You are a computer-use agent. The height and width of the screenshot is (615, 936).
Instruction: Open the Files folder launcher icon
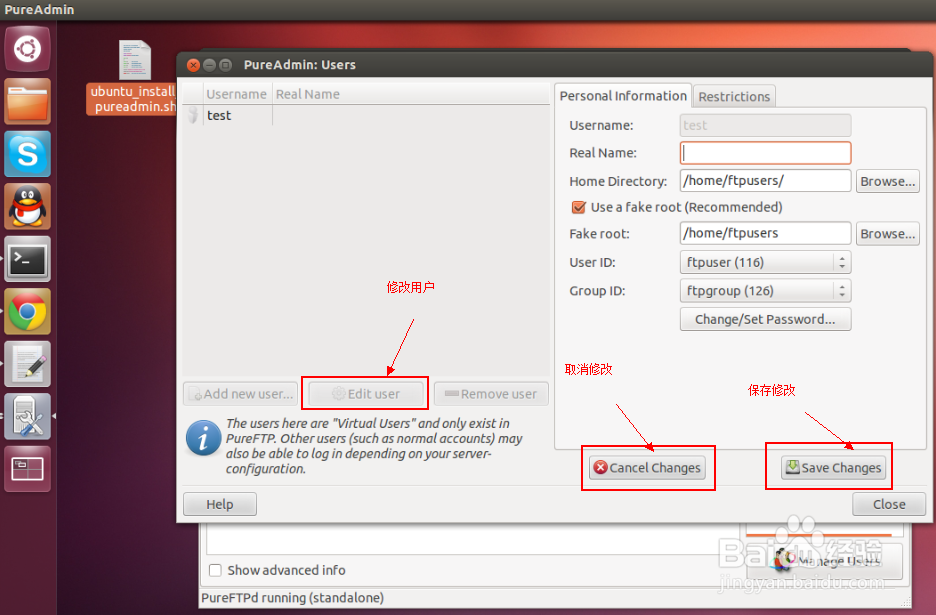coord(27,101)
